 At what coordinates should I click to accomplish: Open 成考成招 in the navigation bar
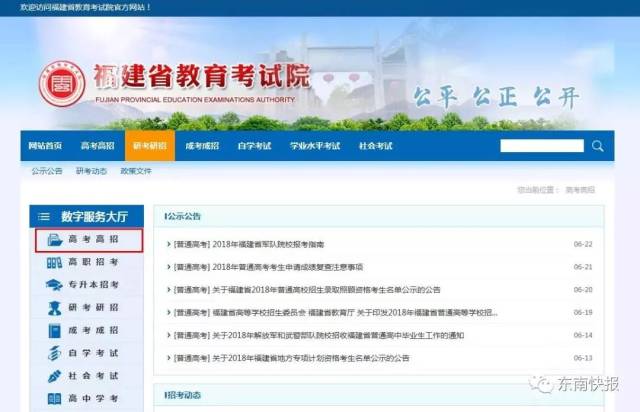(x=202, y=146)
